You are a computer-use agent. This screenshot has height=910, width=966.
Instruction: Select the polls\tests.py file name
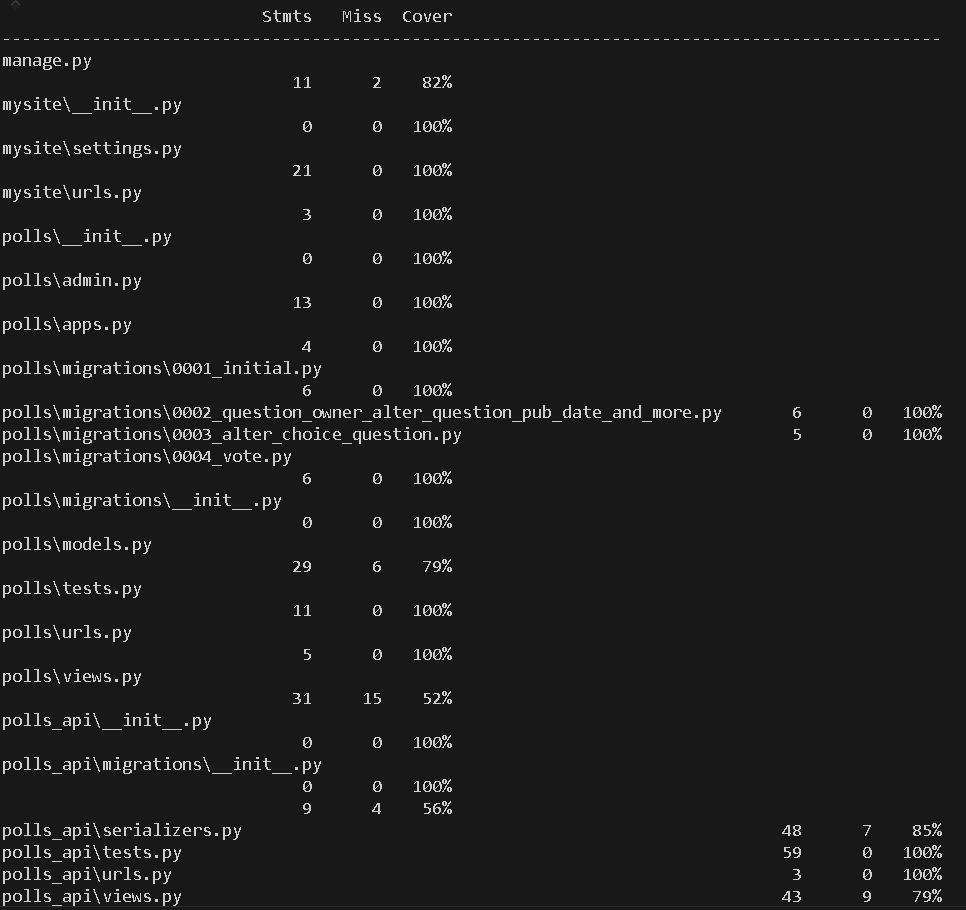point(72,589)
